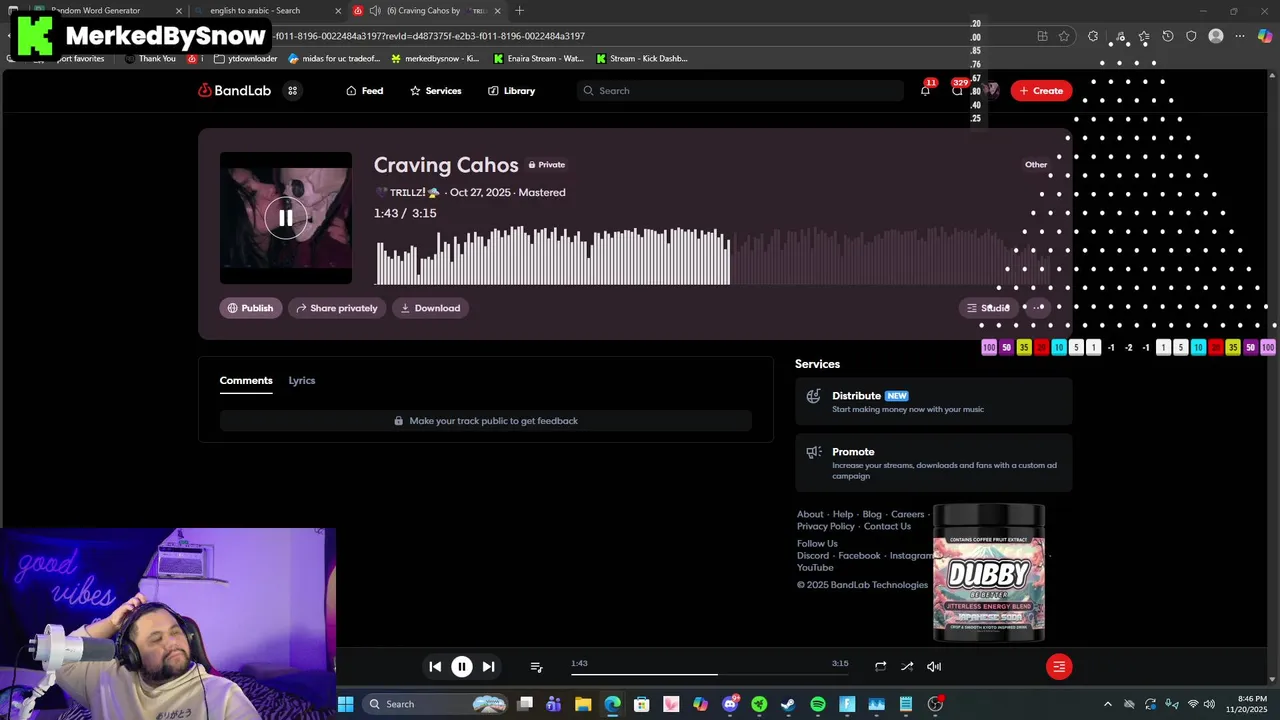
Task: Open File Explorer from the taskbar
Action: coord(583,704)
